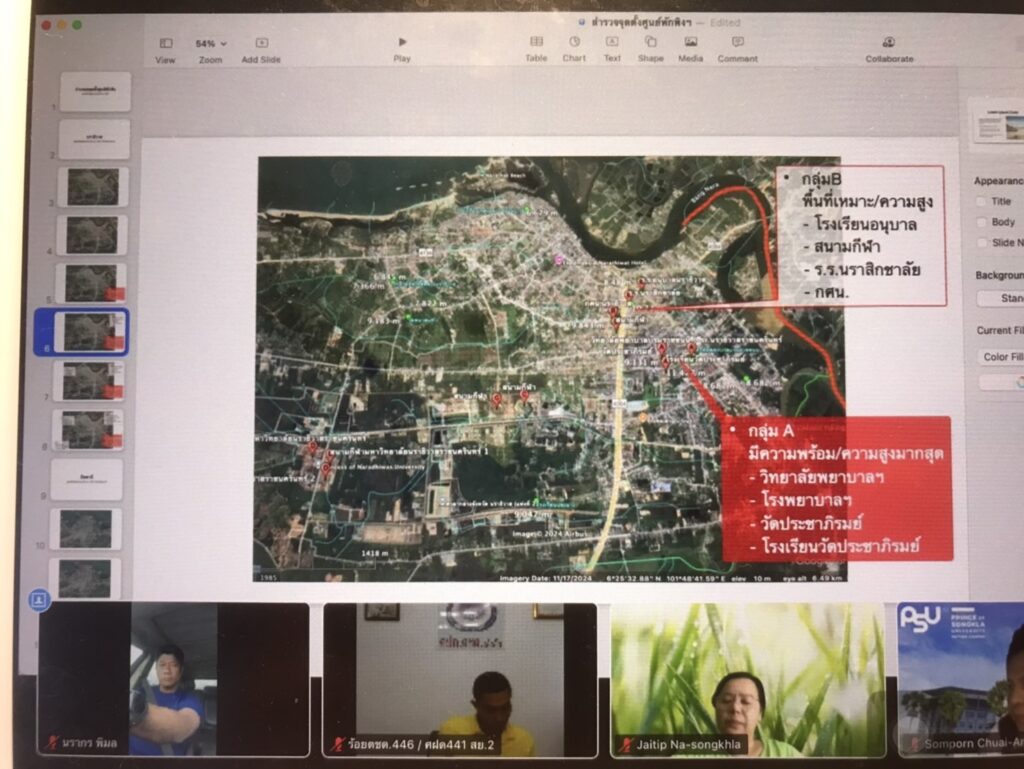Insert a Chart

pyautogui.click(x=574, y=49)
